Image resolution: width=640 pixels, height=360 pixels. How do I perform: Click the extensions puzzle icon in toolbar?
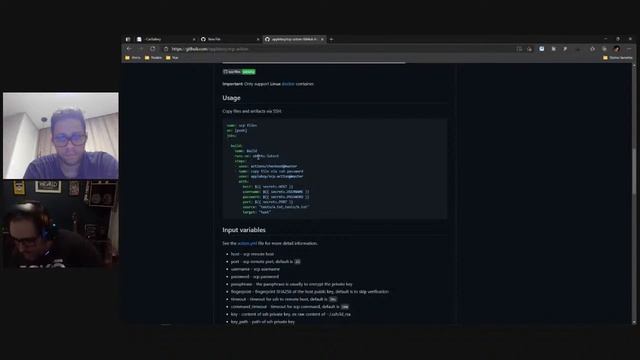[x=592, y=49]
